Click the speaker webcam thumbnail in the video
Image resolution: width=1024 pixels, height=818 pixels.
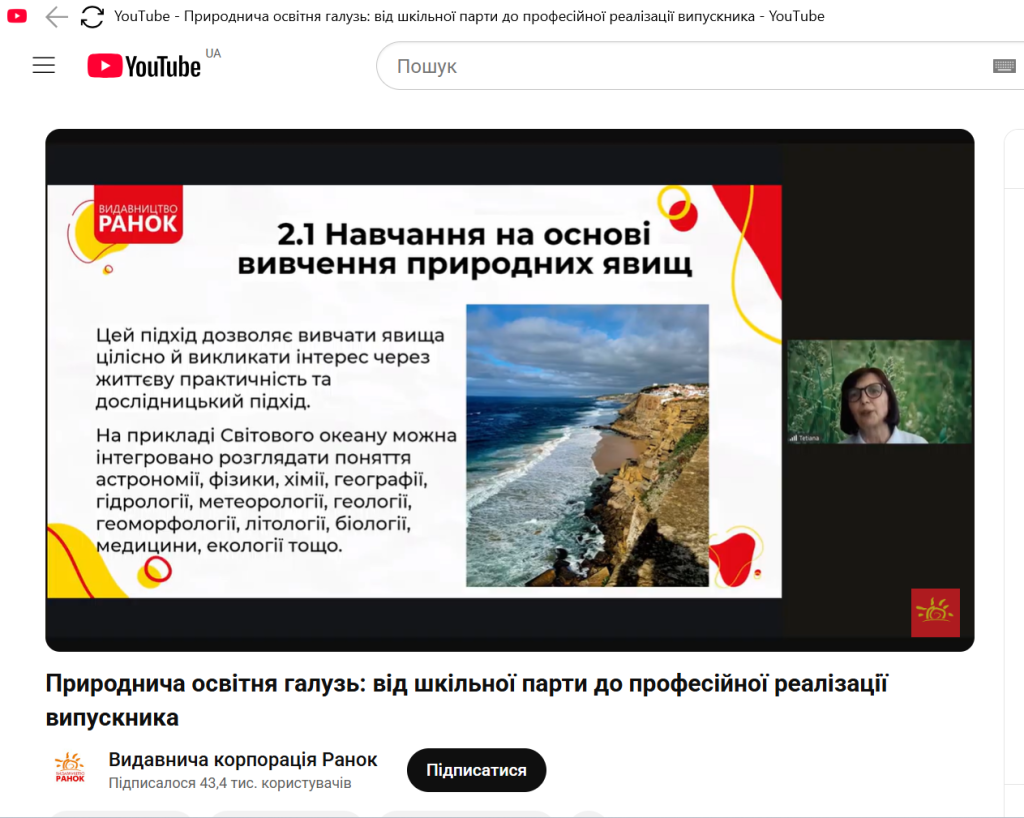878,392
